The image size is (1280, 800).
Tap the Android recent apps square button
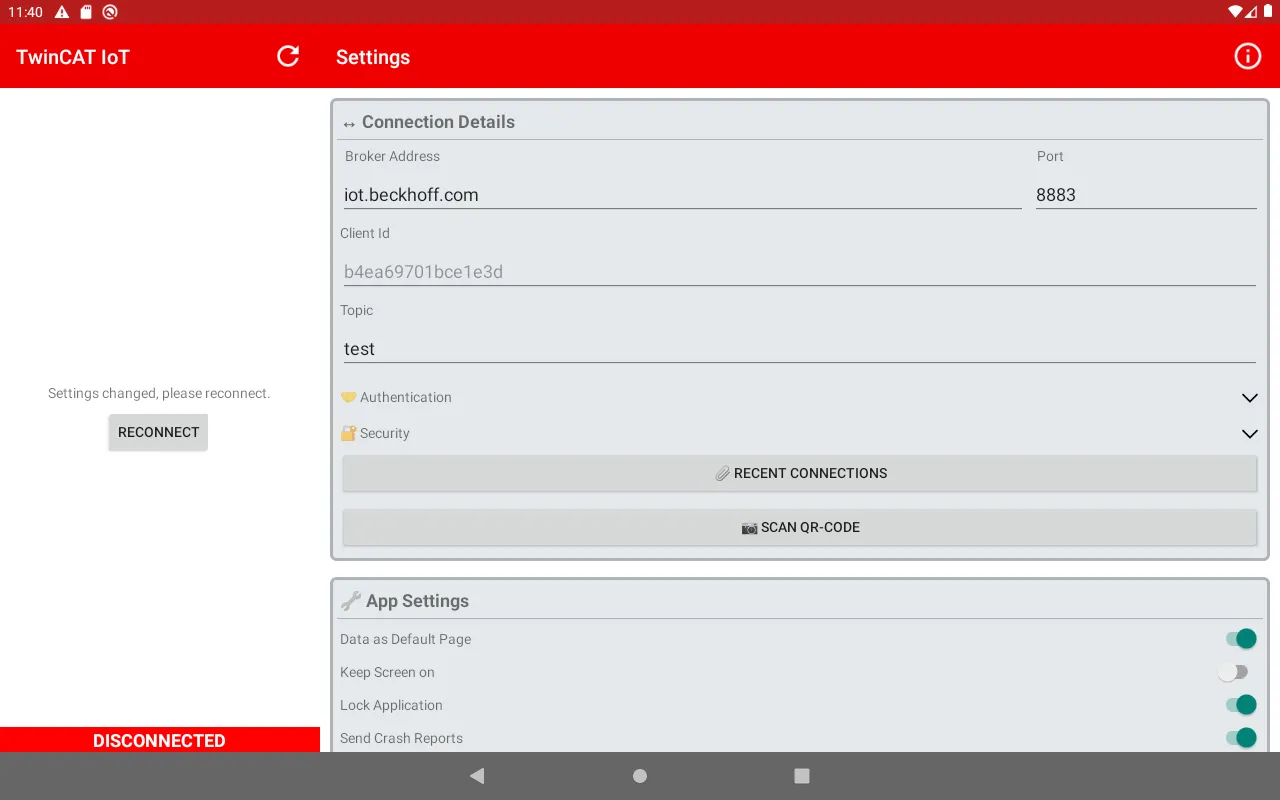(x=801, y=776)
